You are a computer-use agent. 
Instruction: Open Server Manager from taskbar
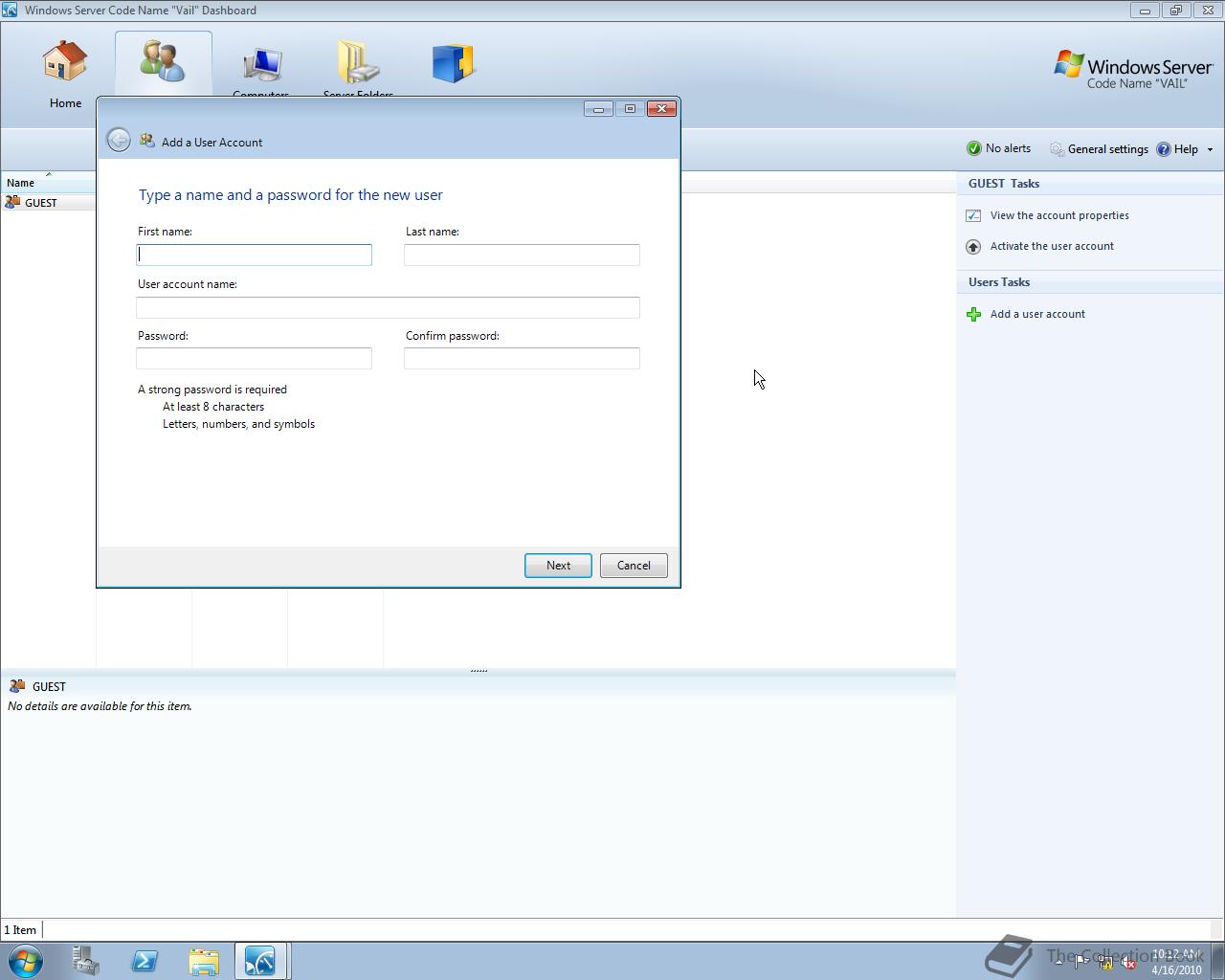pyautogui.click(x=86, y=961)
